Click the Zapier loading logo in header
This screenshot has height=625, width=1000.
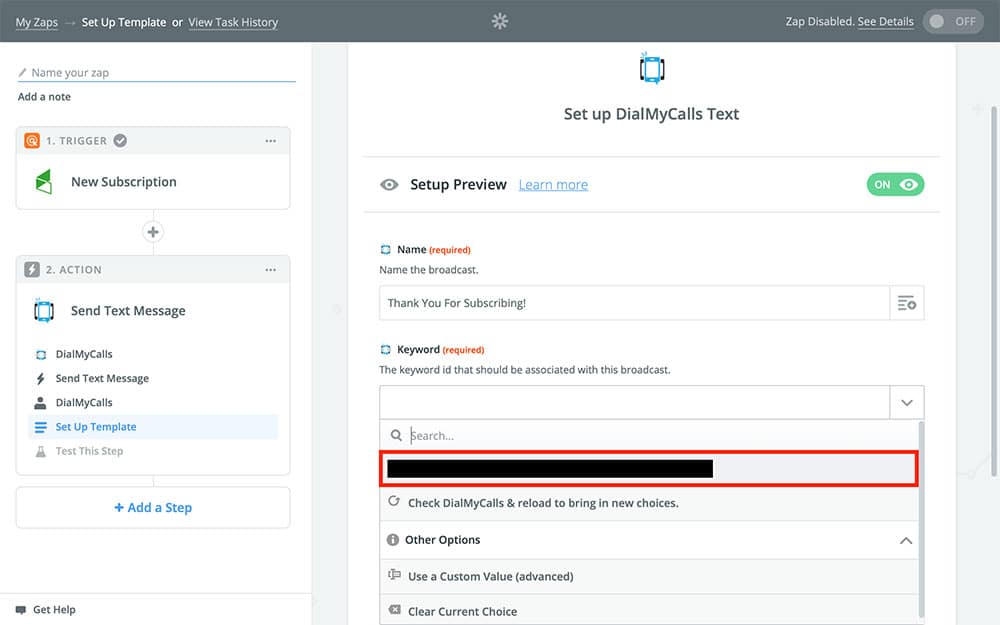click(x=500, y=21)
